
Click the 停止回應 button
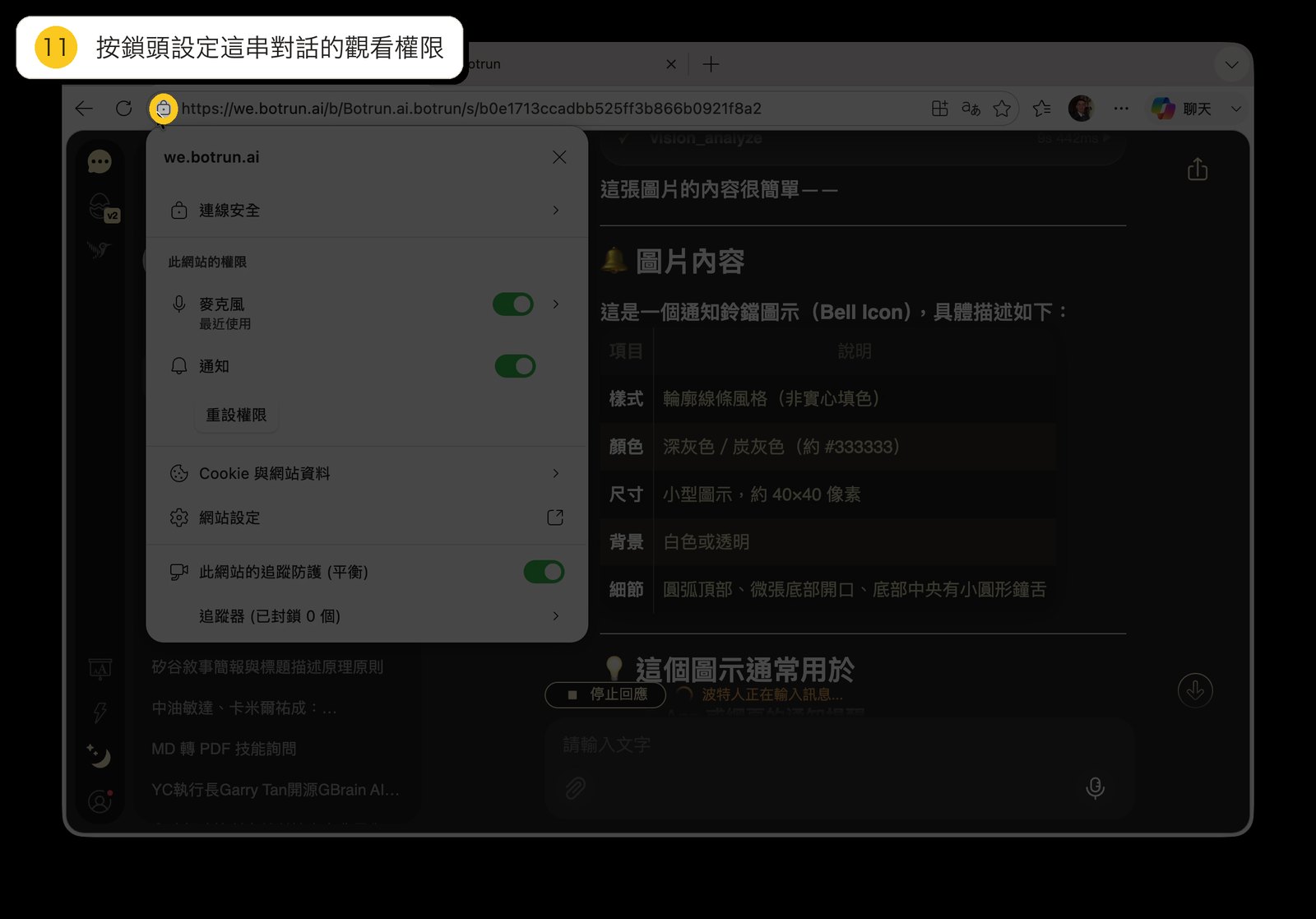pyautogui.click(x=607, y=694)
